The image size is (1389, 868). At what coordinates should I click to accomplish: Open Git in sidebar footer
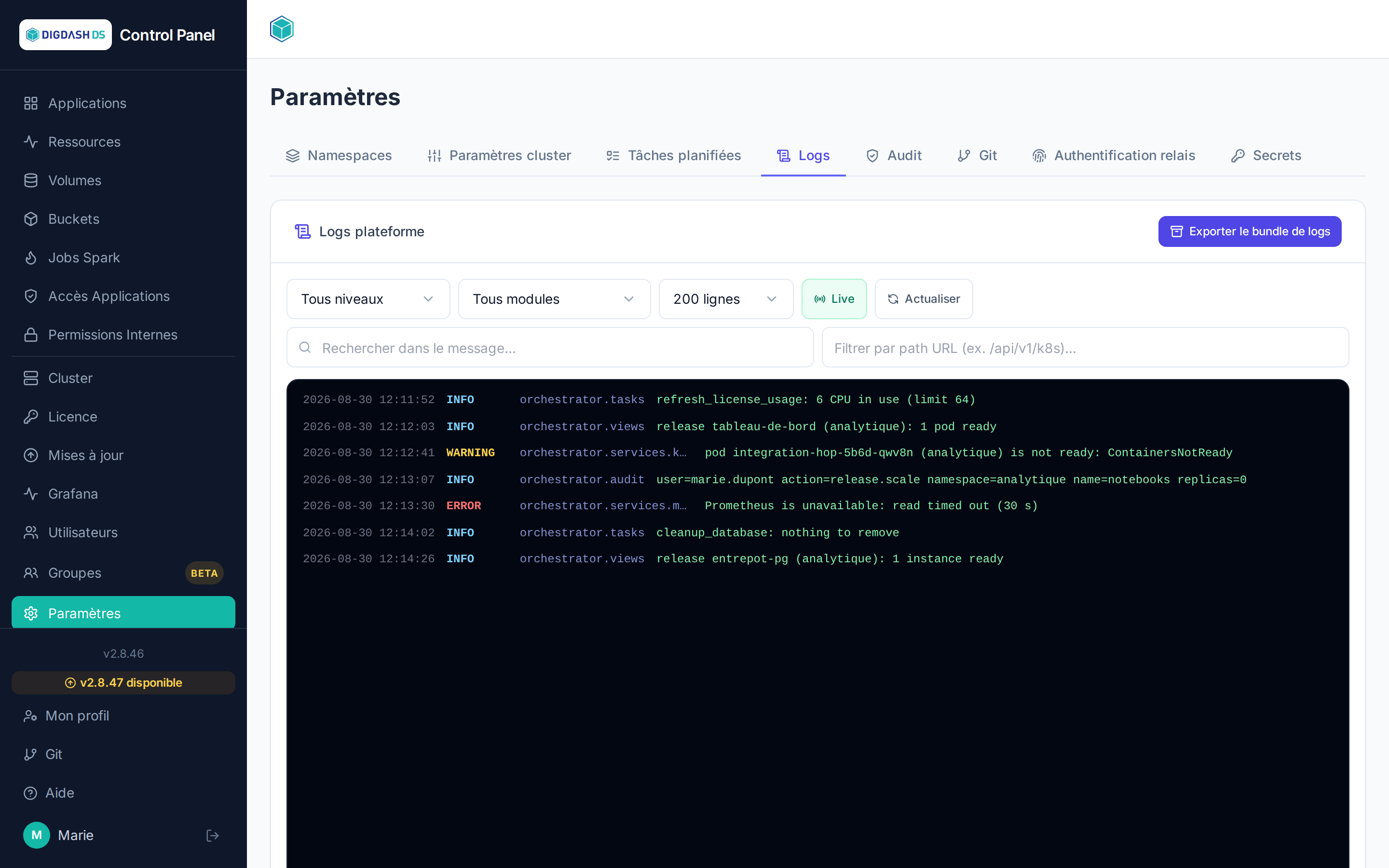pos(123,754)
